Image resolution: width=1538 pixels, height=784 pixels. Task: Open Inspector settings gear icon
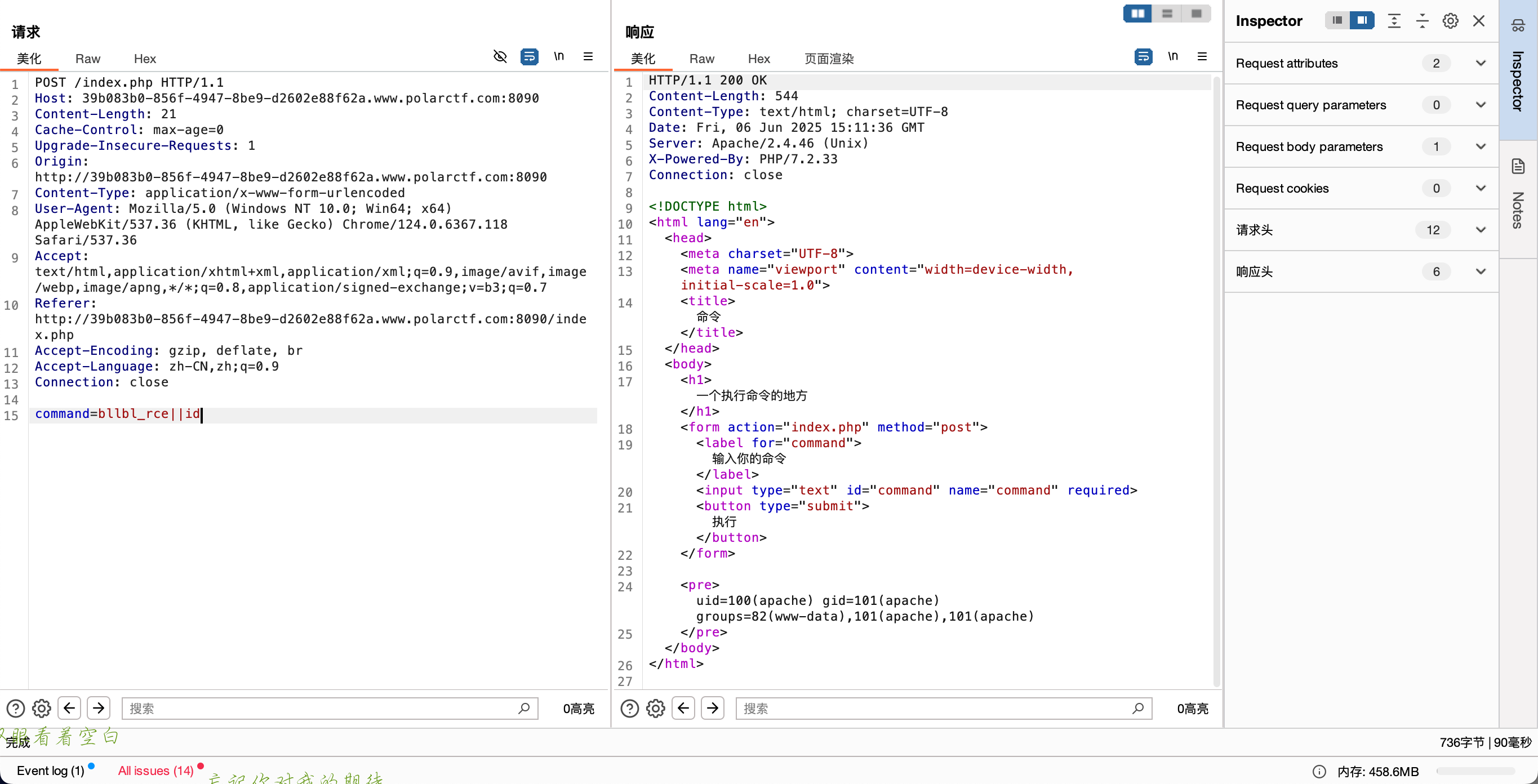pyautogui.click(x=1450, y=21)
